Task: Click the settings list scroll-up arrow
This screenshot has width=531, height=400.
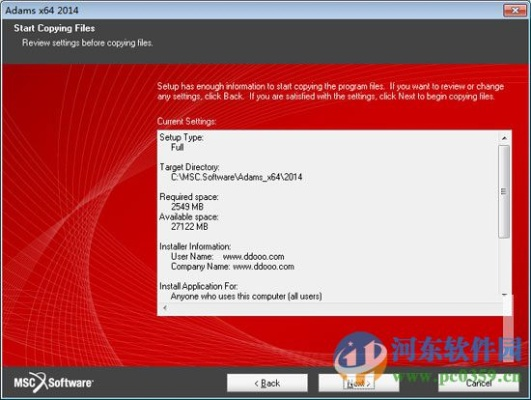Action: (x=504, y=138)
